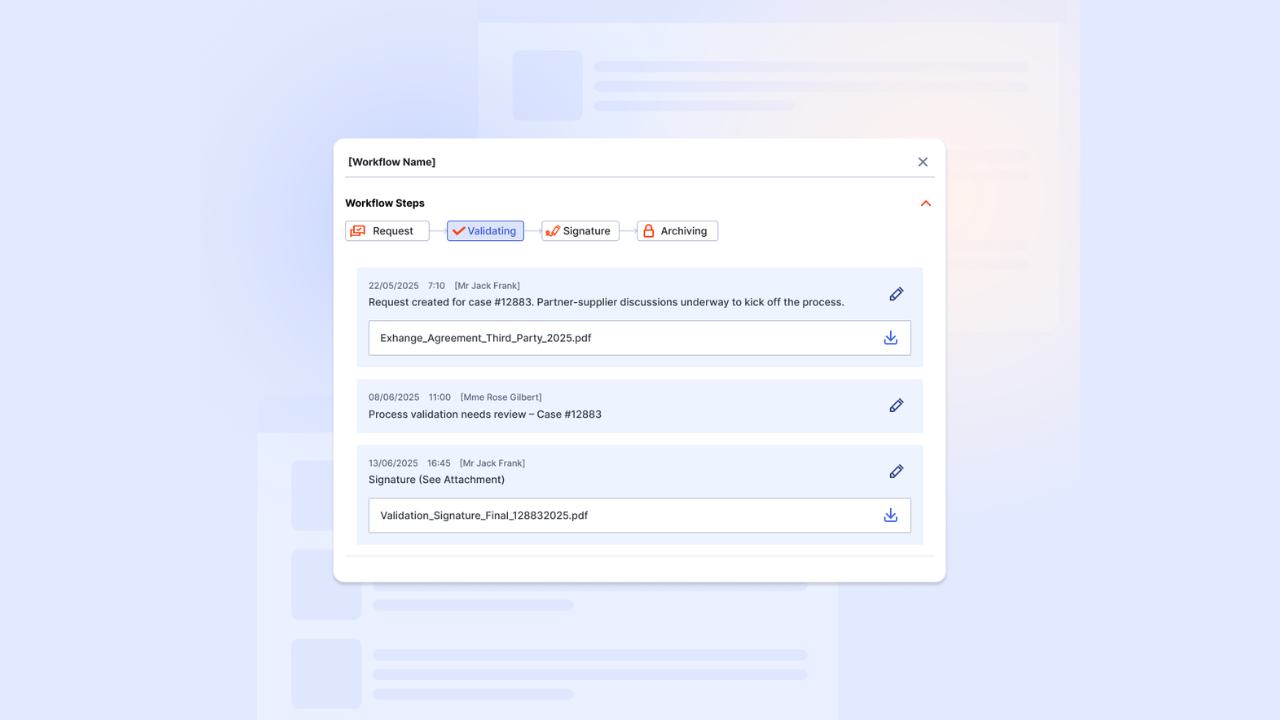Viewport: 1280px width, 720px height.
Task: Click the text 'Request created for case #12883'
Action: click(450, 302)
